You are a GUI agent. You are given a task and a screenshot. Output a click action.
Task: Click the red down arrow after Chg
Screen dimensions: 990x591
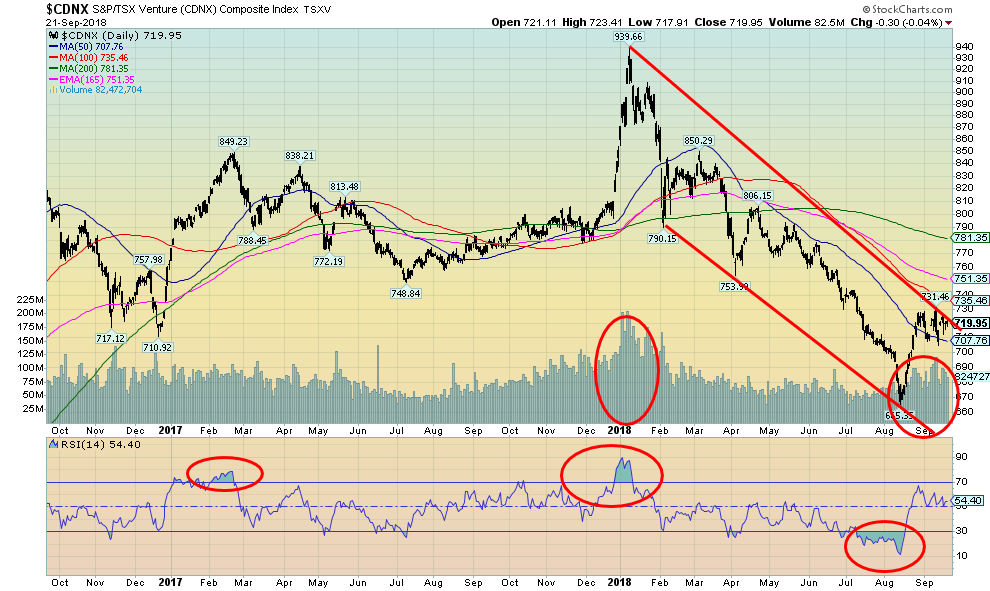[948, 23]
